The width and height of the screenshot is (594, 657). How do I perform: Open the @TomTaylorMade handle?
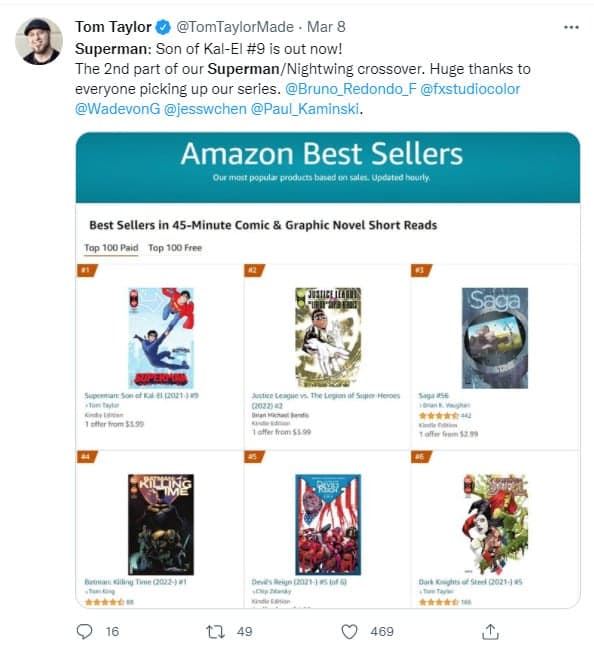point(235,27)
